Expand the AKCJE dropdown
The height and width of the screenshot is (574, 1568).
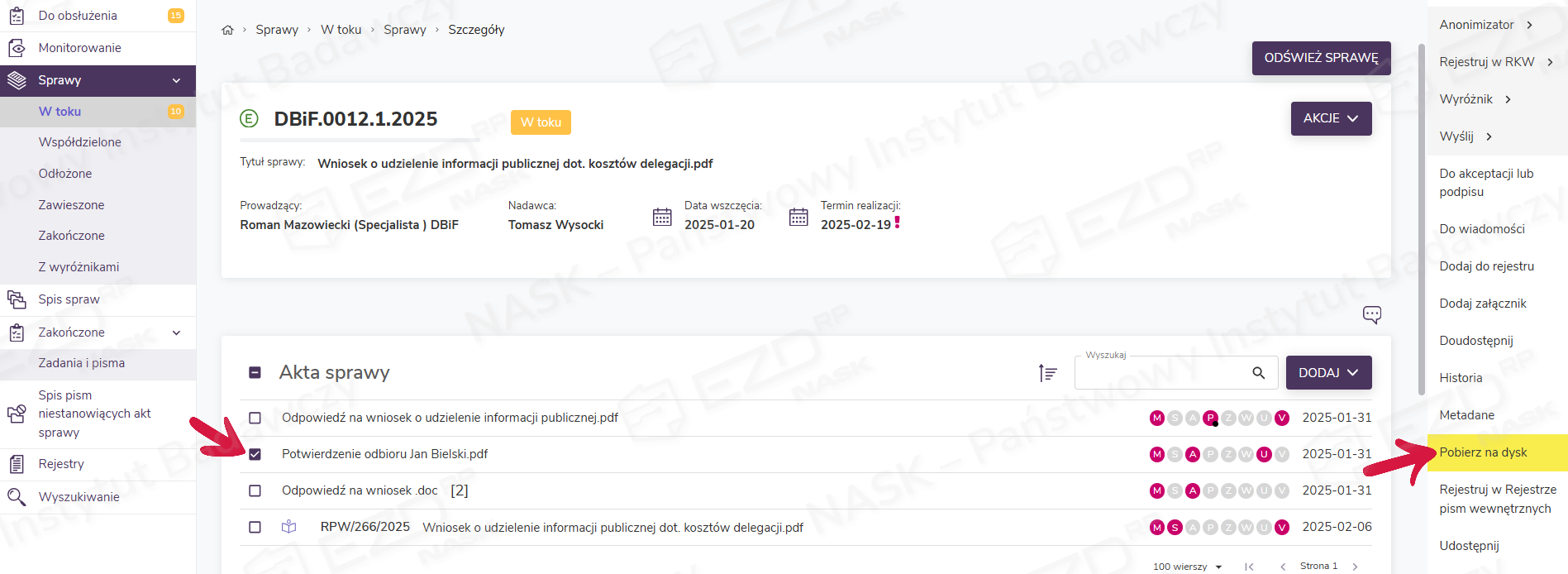(x=1331, y=118)
